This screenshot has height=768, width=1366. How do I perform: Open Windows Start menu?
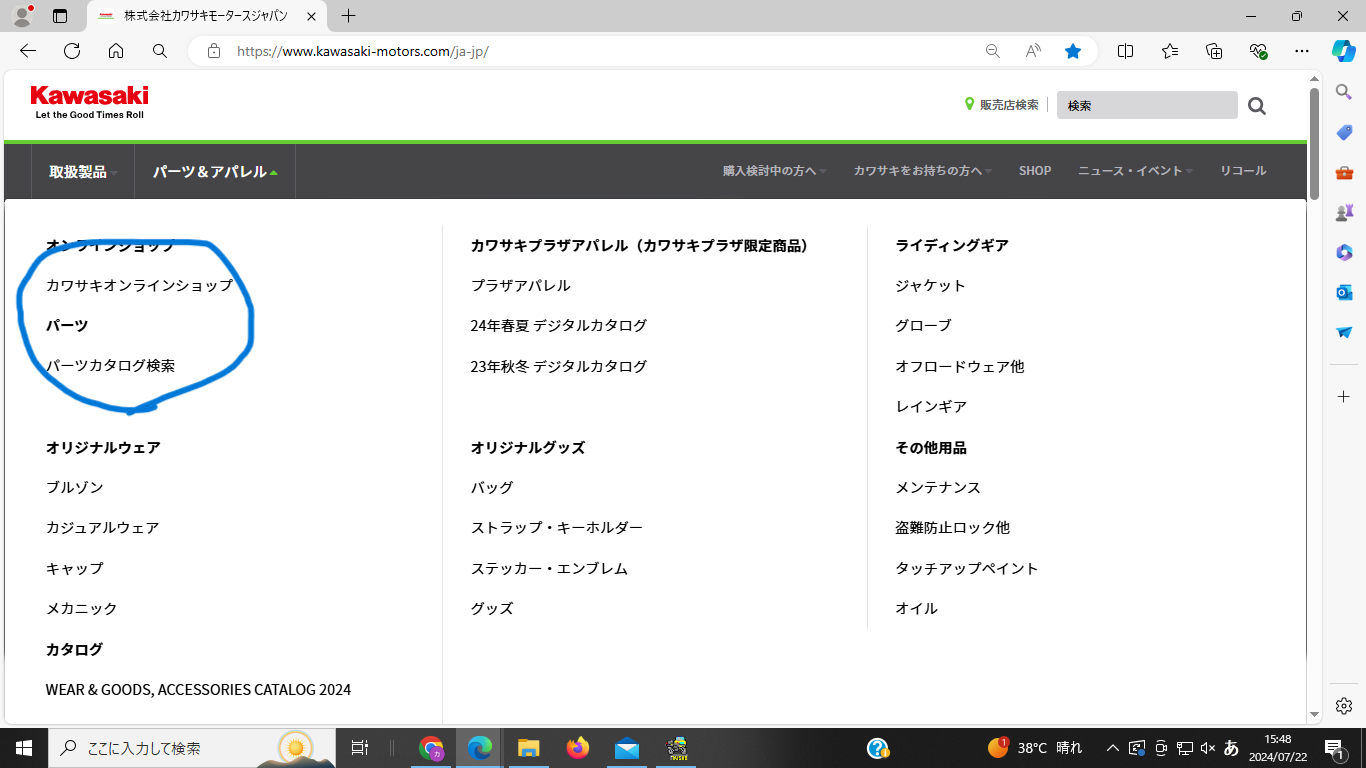24,748
